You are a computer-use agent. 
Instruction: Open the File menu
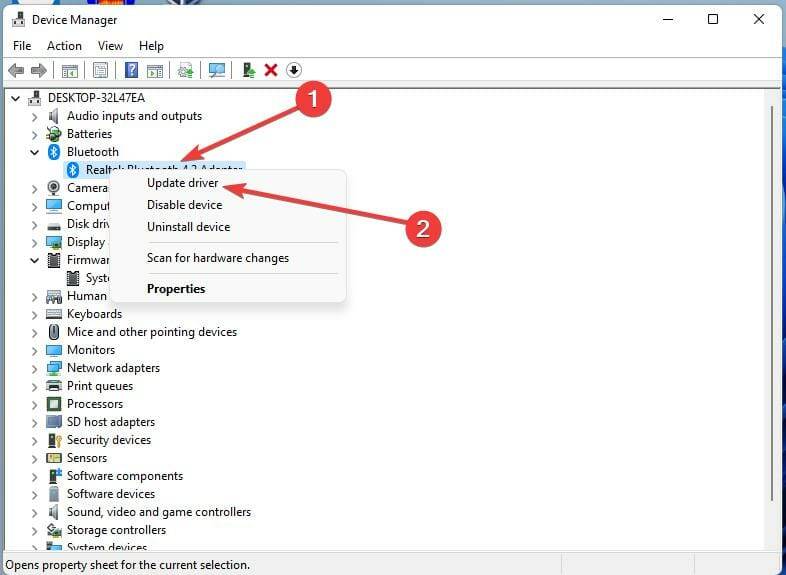[22, 46]
